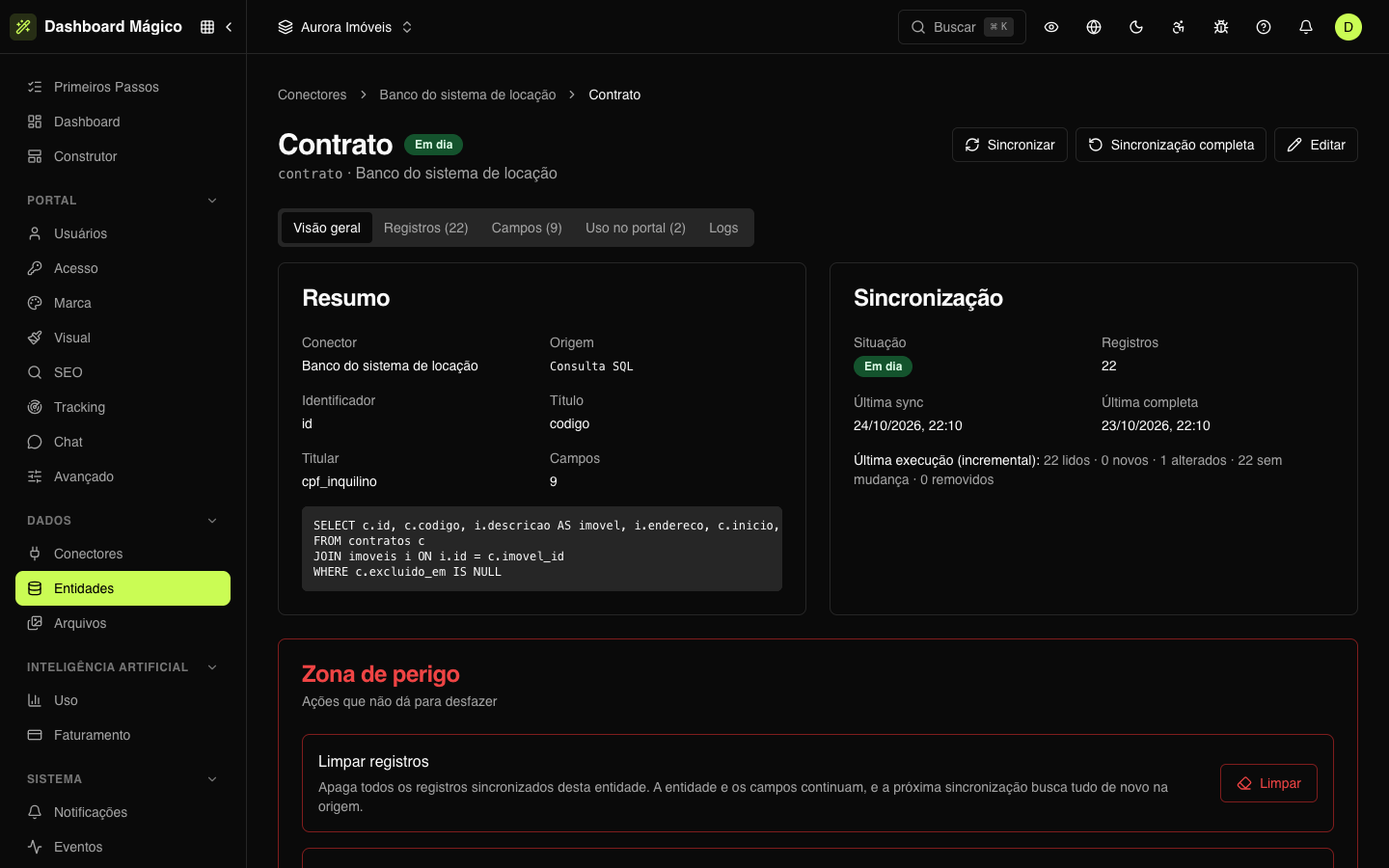Open Usuários page
1389x868 pixels.
(x=123, y=233)
